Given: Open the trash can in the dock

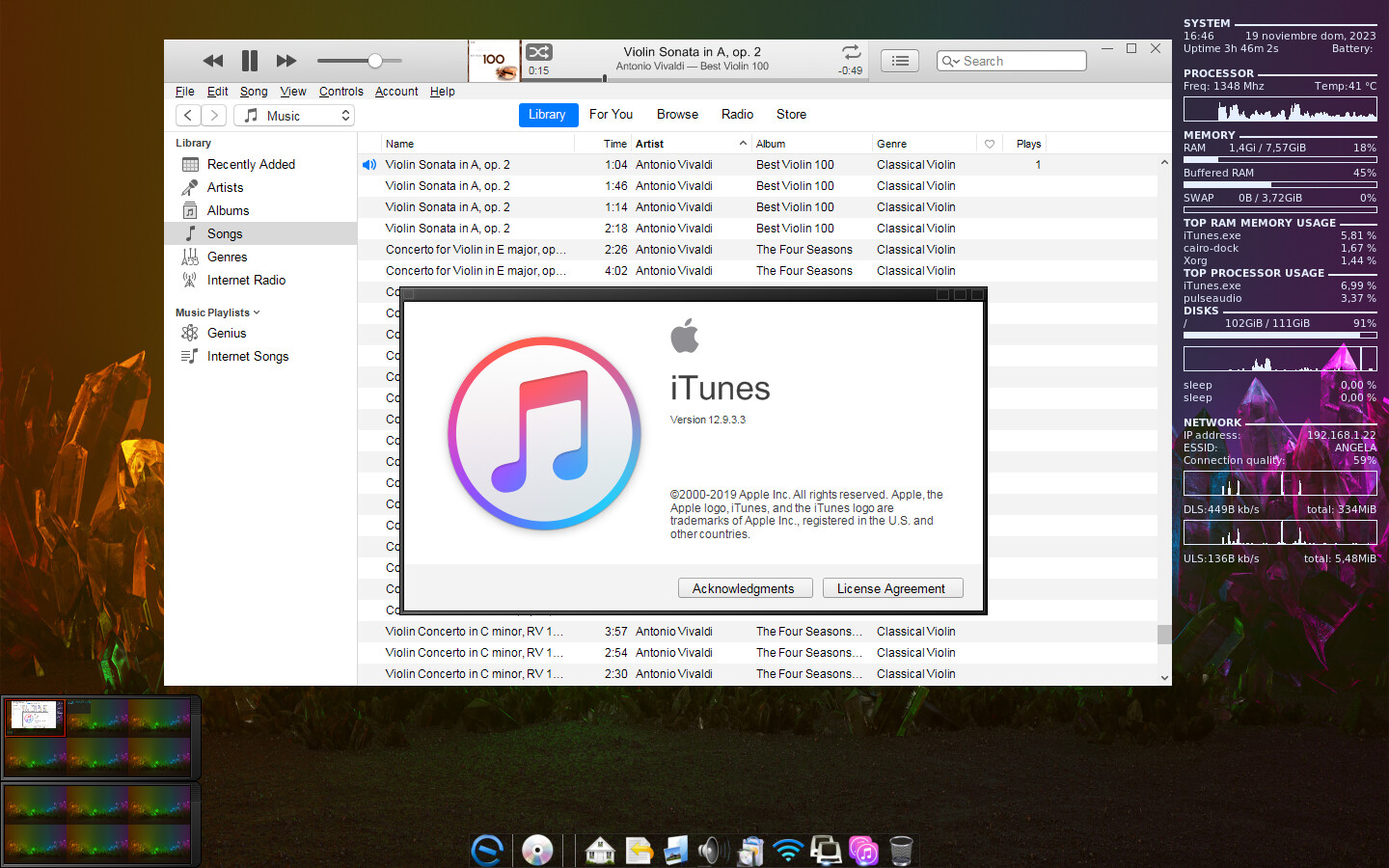Looking at the screenshot, I should click(x=900, y=851).
